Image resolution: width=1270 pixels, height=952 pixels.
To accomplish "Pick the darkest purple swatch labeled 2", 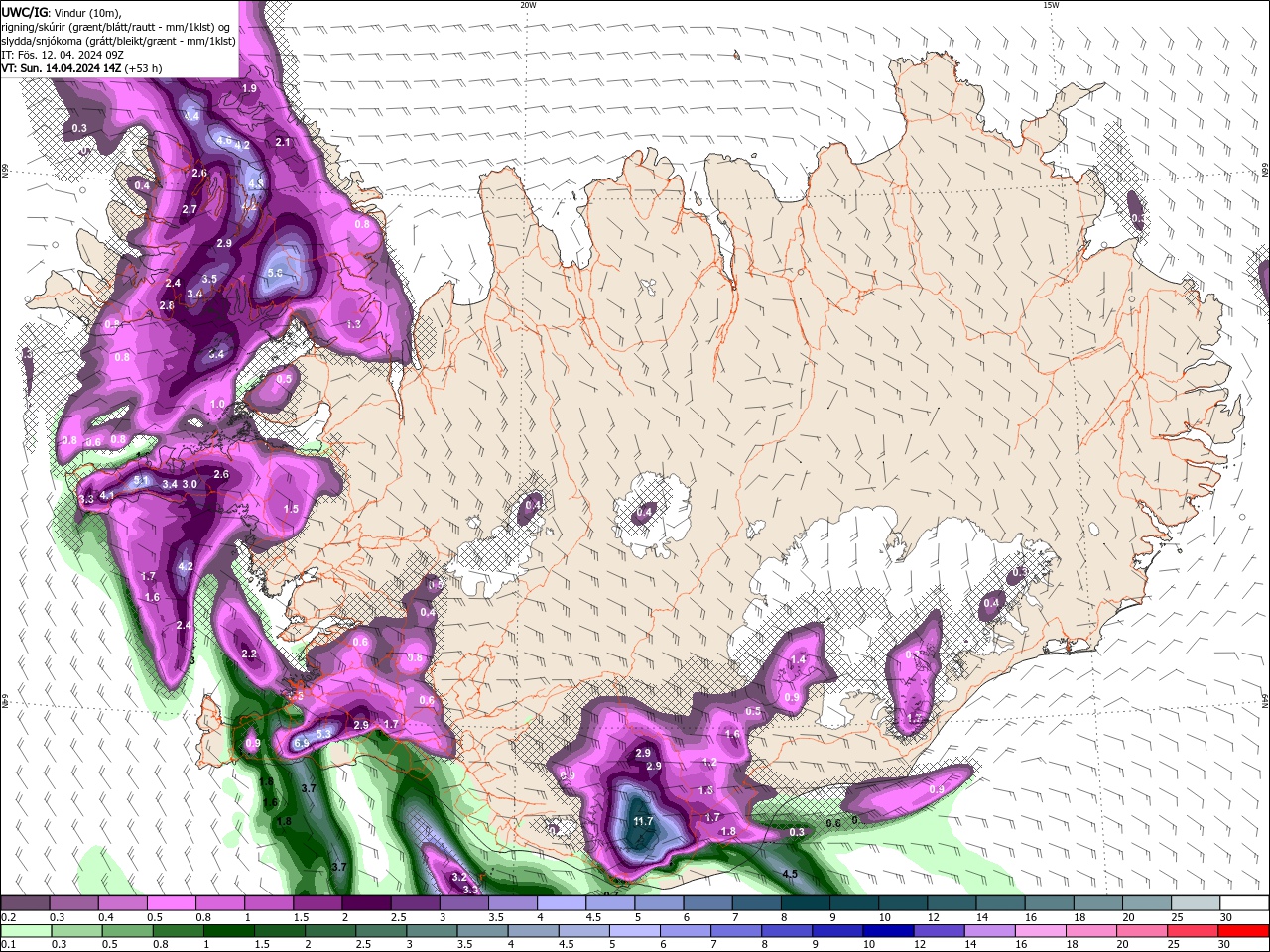I will 365,903.
